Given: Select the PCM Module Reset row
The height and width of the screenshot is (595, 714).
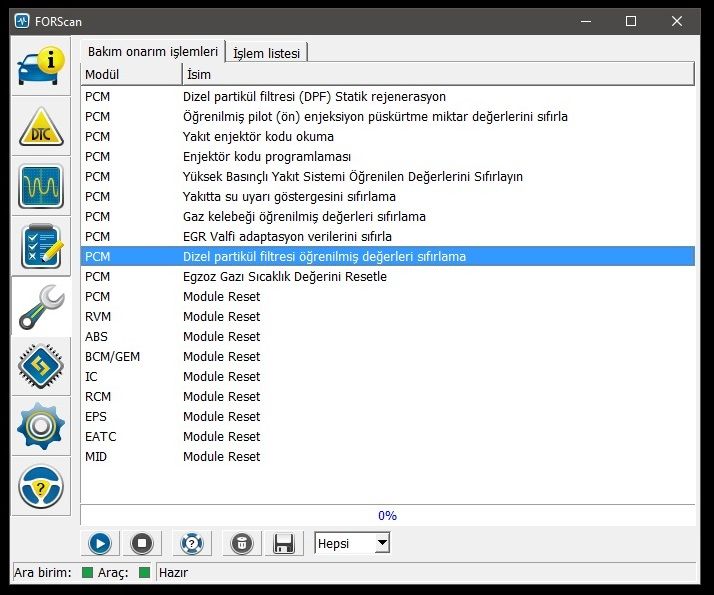Looking at the screenshot, I should click(388, 296).
